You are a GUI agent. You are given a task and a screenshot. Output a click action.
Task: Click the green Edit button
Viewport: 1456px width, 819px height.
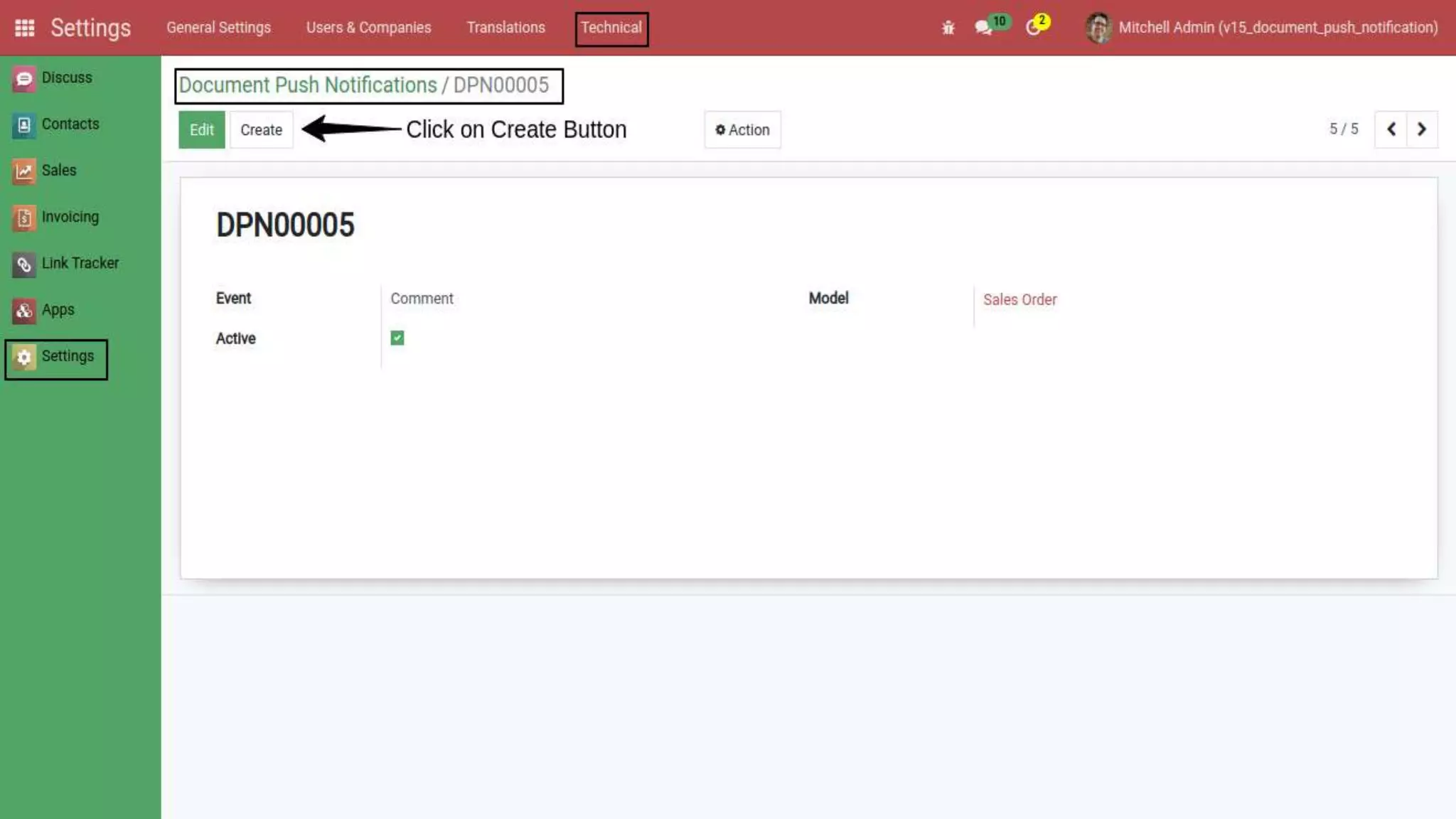[x=201, y=130]
